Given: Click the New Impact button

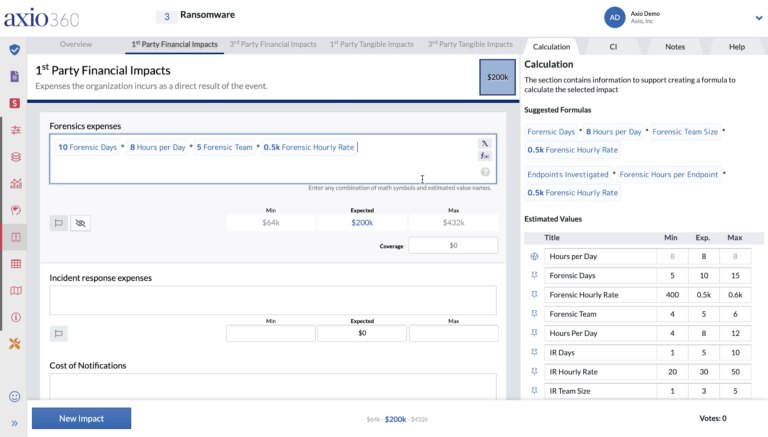Looking at the screenshot, I should (81, 418).
